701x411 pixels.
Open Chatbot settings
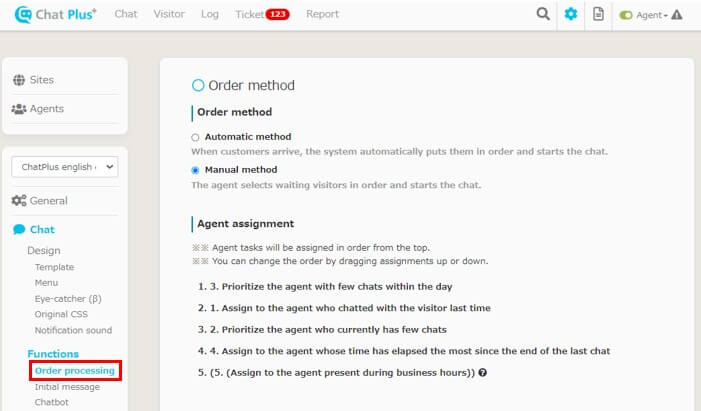pyautogui.click(x=52, y=402)
